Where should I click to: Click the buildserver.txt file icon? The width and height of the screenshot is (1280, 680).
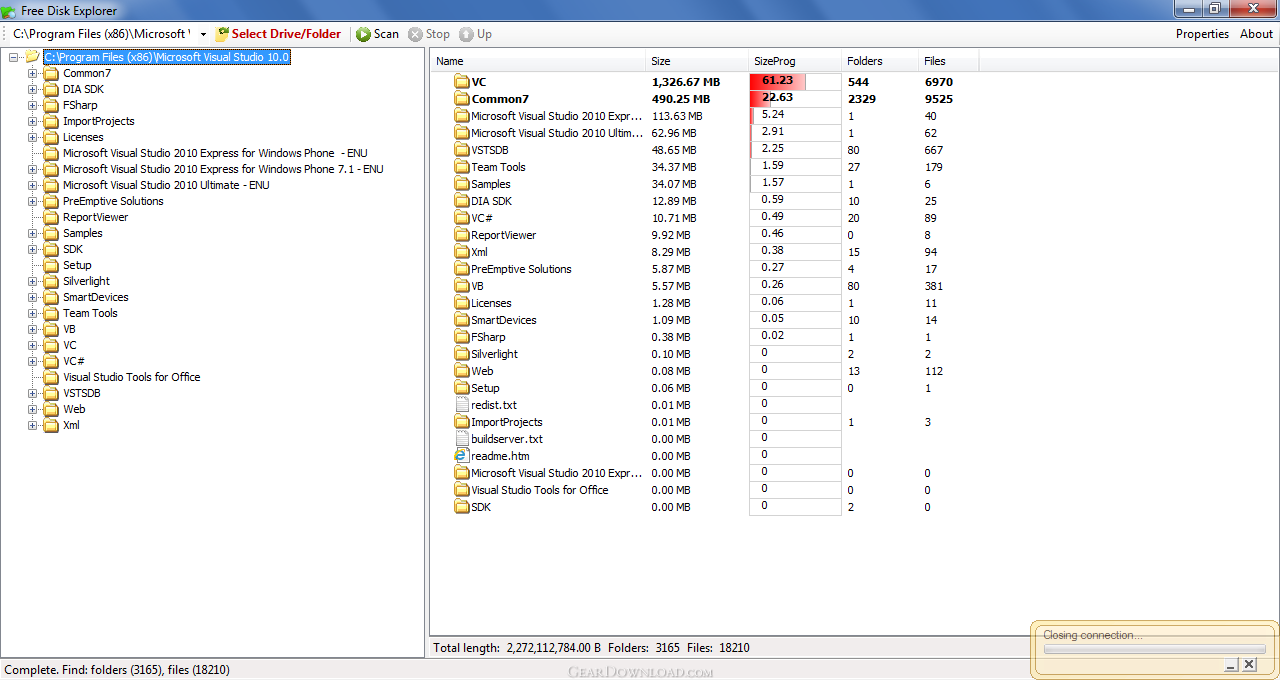[x=461, y=439]
